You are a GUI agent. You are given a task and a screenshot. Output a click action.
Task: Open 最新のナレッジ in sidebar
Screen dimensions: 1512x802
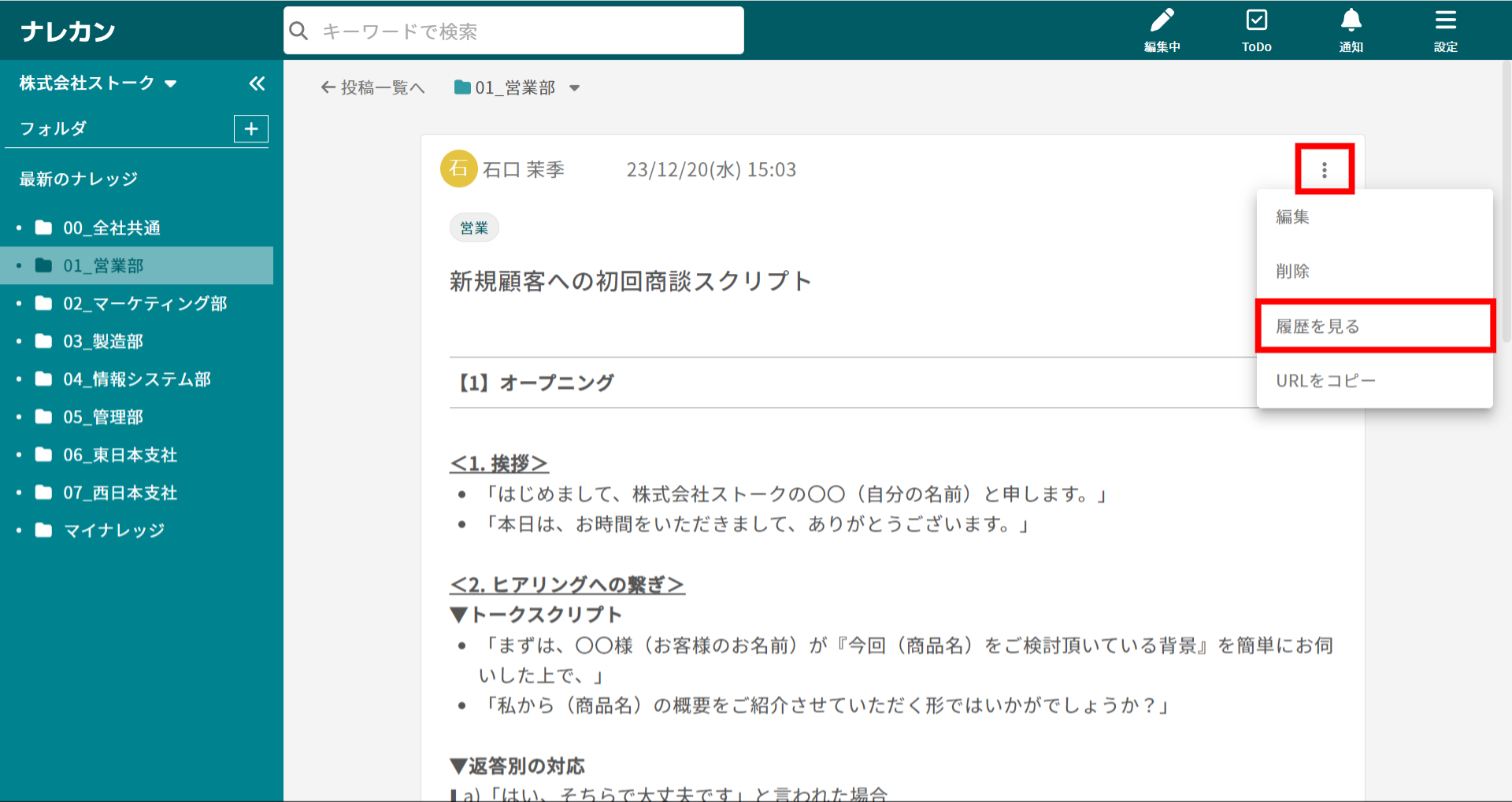click(x=79, y=179)
